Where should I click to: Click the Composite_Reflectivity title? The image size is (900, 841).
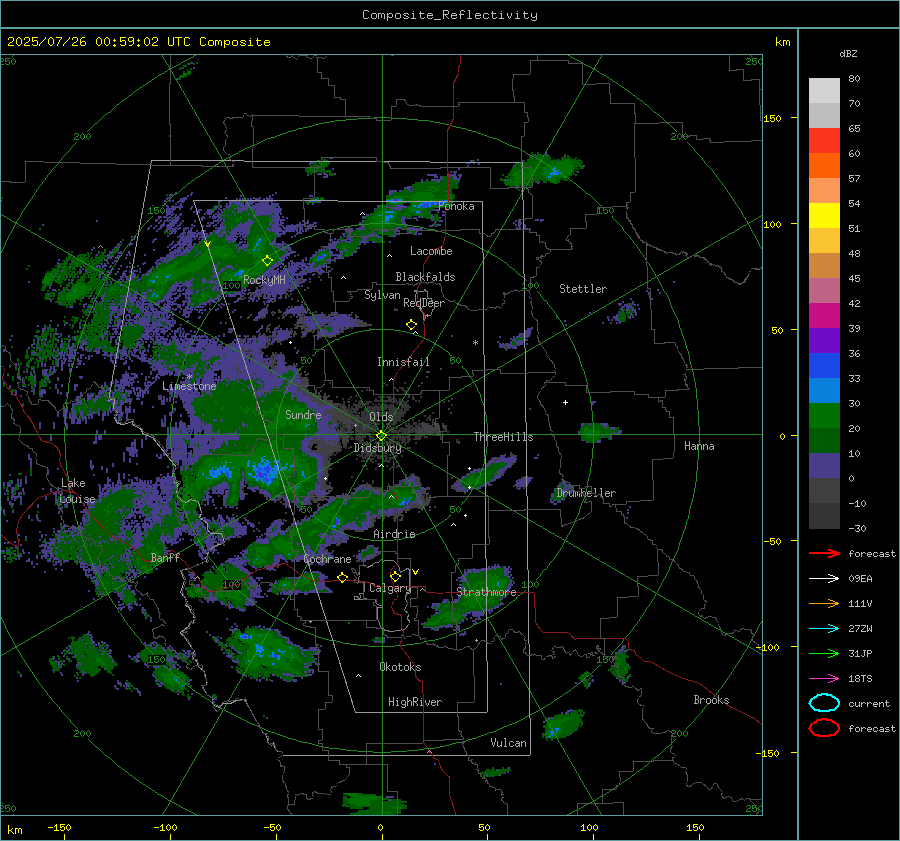[x=450, y=15]
